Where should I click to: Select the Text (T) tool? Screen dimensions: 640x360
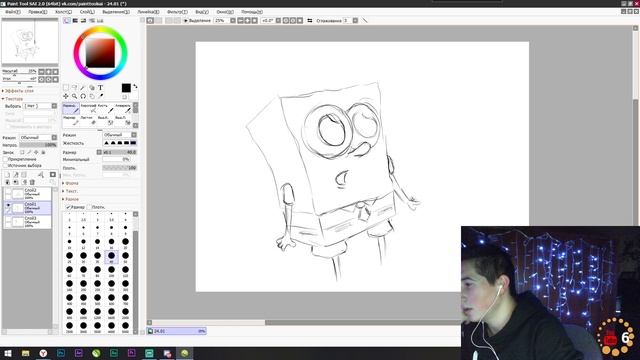click(100, 88)
